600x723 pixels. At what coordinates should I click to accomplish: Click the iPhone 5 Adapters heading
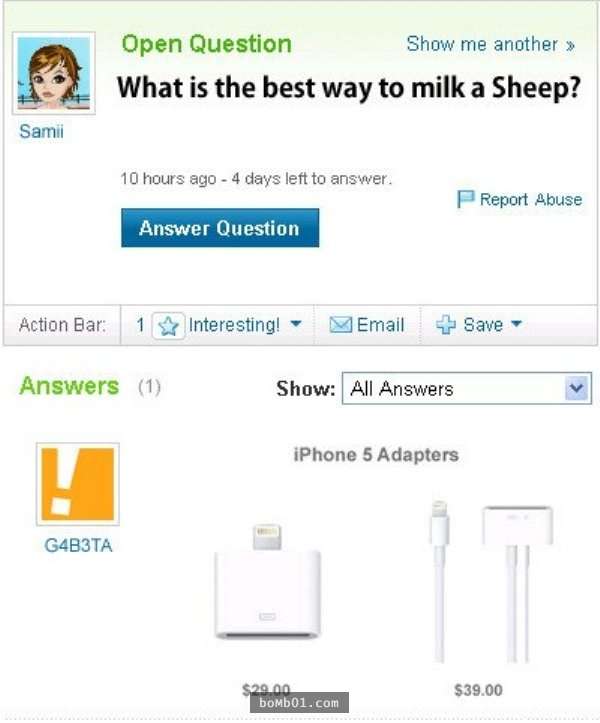pyautogui.click(x=376, y=455)
